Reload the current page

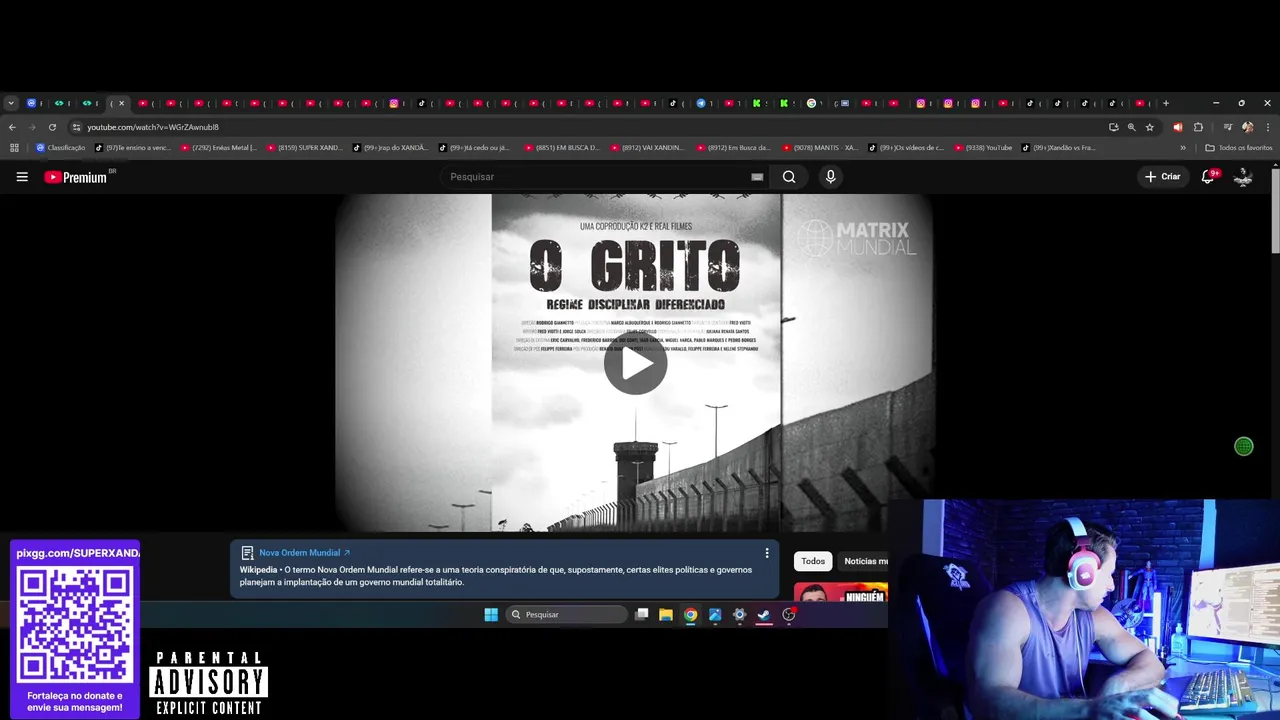pos(52,127)
